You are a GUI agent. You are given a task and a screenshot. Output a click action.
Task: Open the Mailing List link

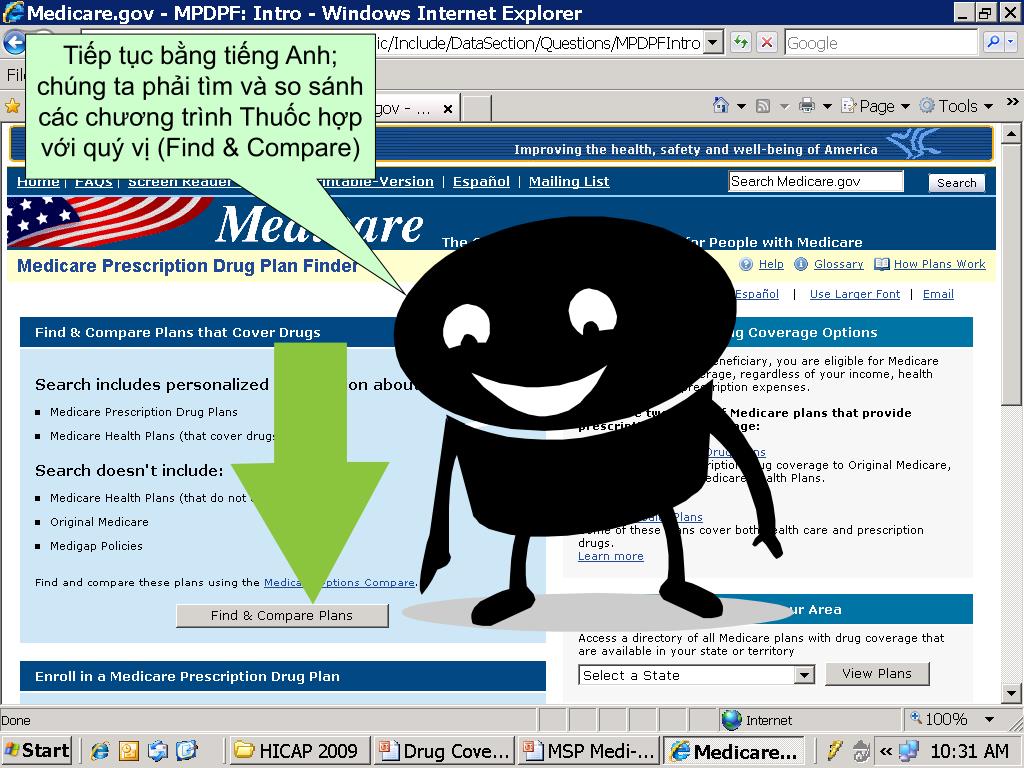(569, 182)
